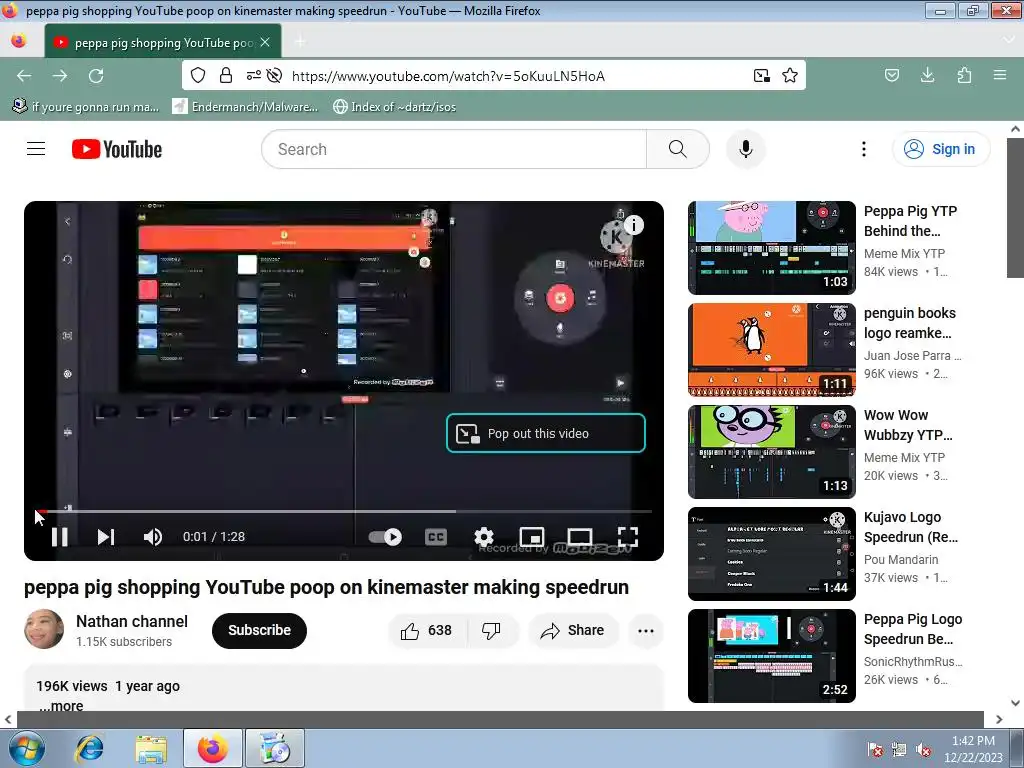
Task: Click the page vertical scrollbar
Action: click(x=1016, y=209)
